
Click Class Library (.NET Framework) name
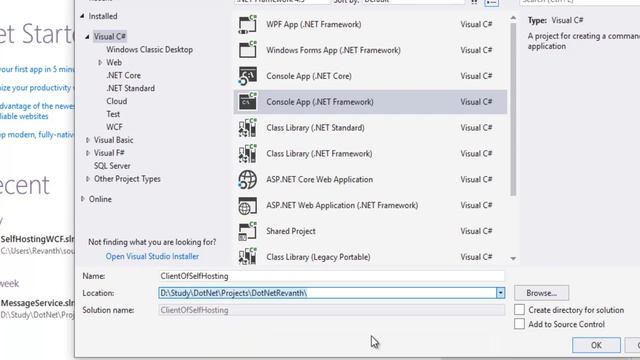(319, 154)
